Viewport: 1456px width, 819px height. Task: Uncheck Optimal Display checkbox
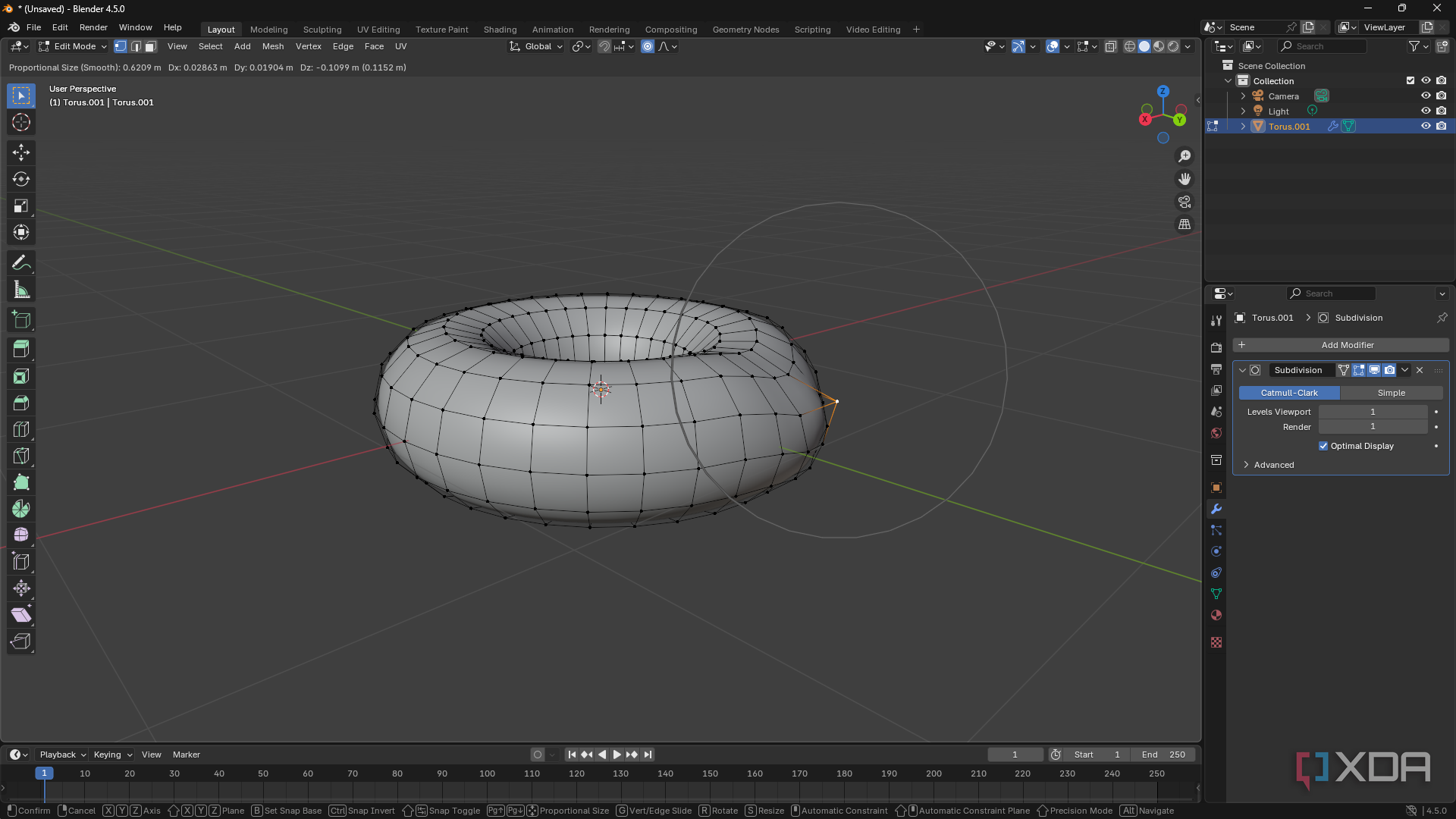tap(1323, 446)
